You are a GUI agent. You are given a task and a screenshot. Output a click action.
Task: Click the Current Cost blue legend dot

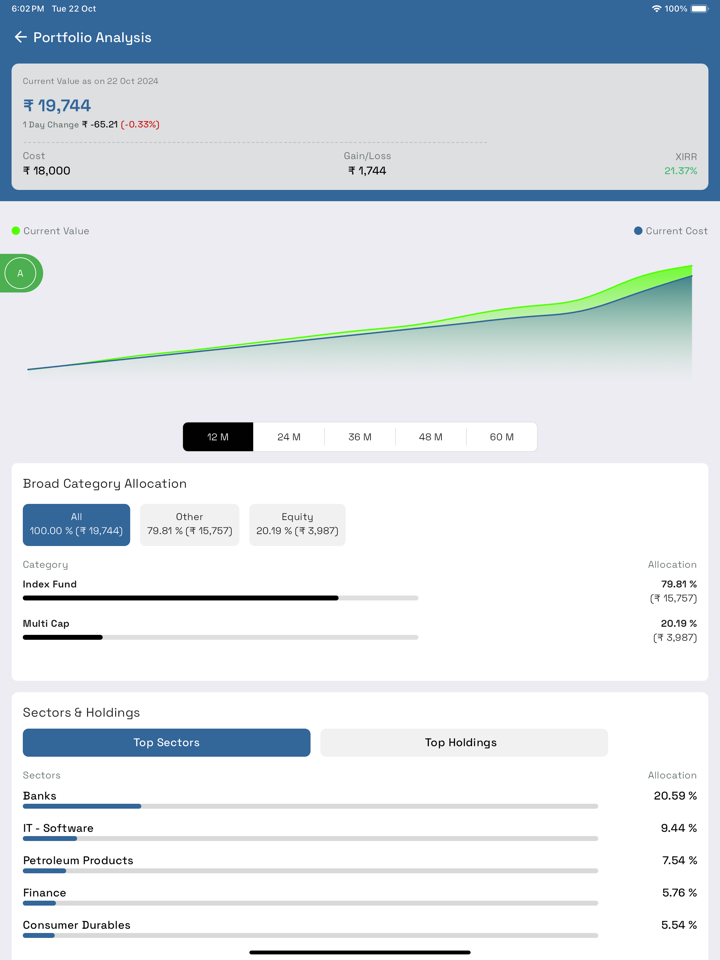coord(638,231)
